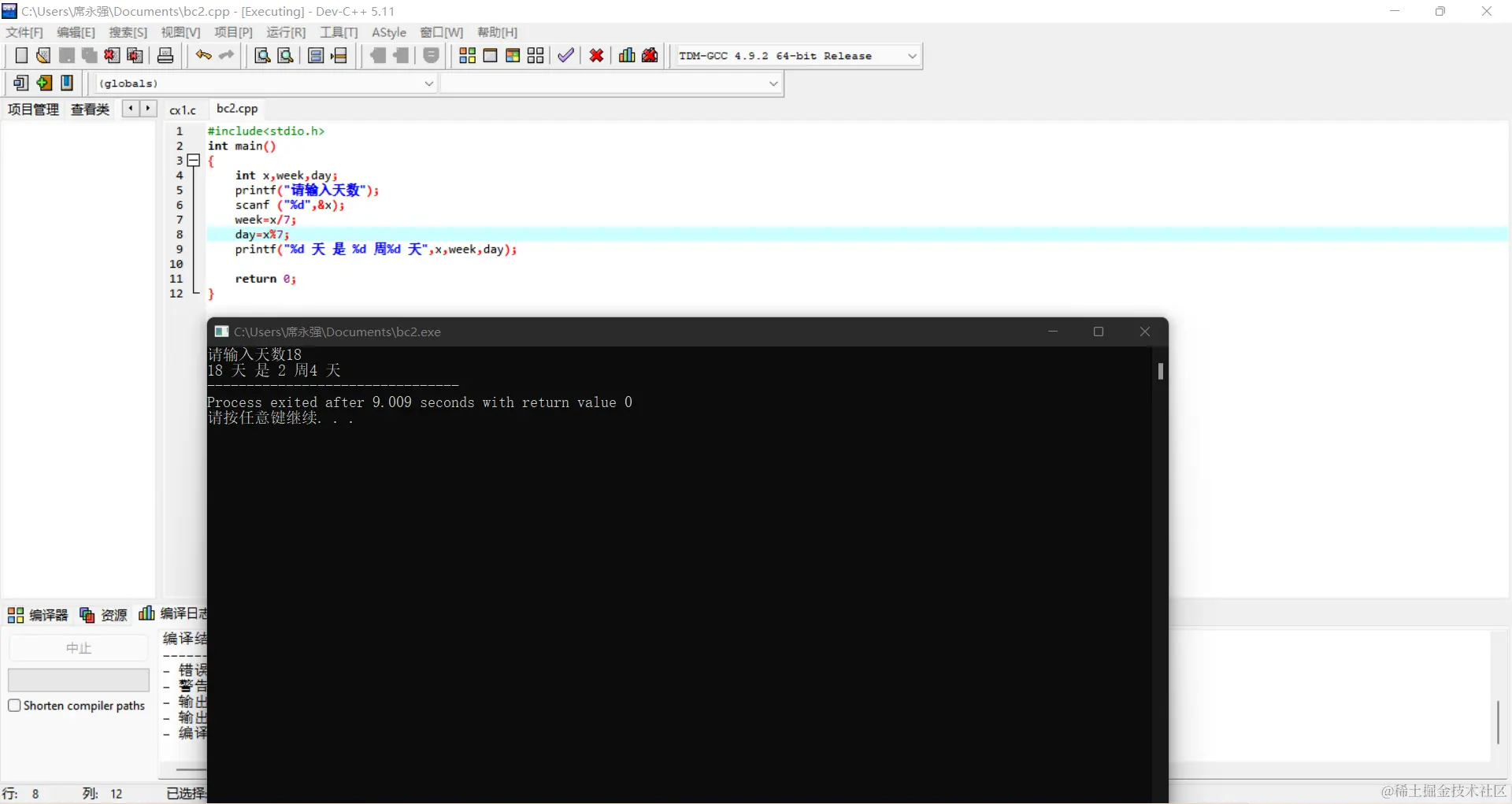The width and height of the screenshot is (1512, 804).
Task: Click the Insert icon with green arrow
Action: click(44, 83)
